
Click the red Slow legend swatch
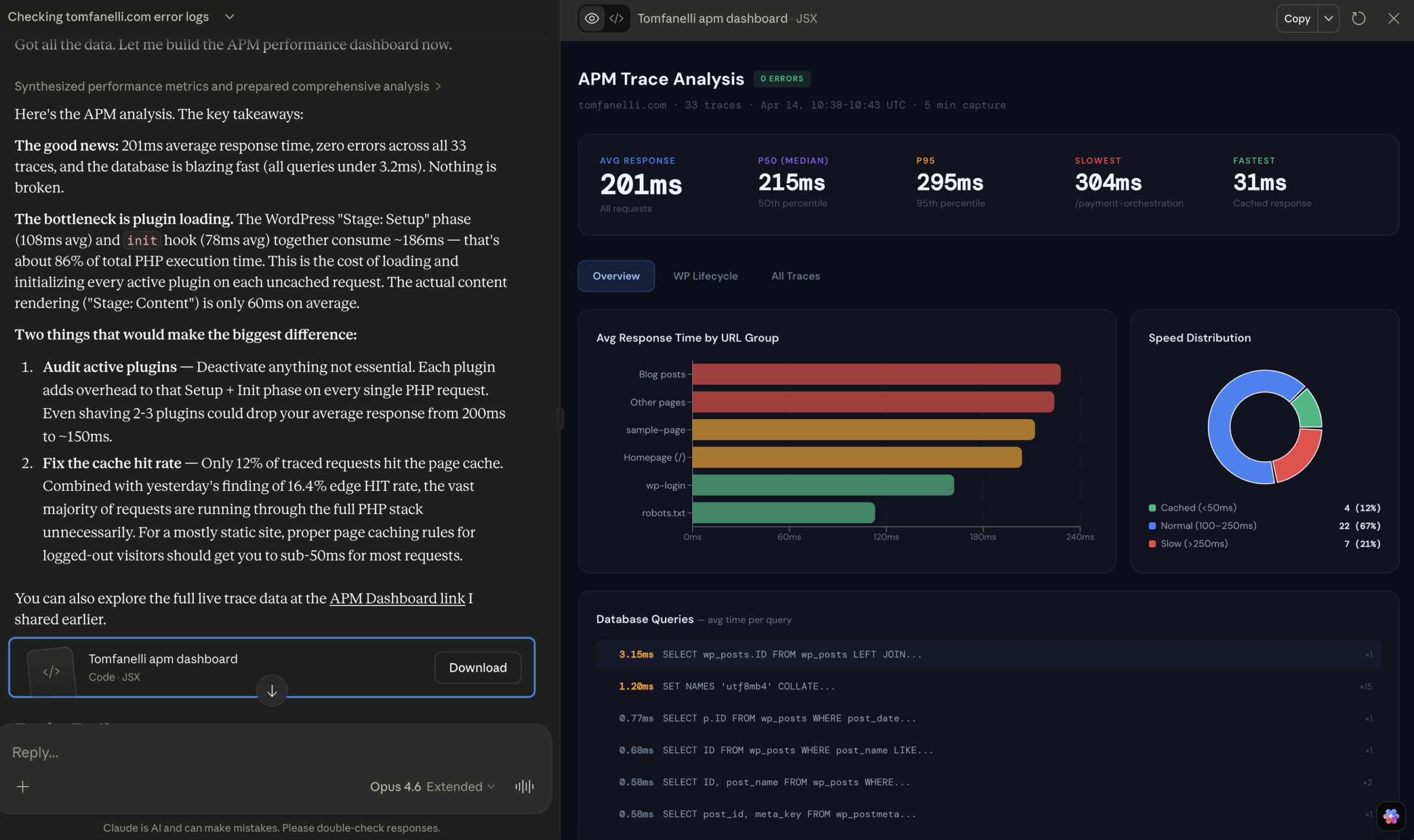point(1152,543)
